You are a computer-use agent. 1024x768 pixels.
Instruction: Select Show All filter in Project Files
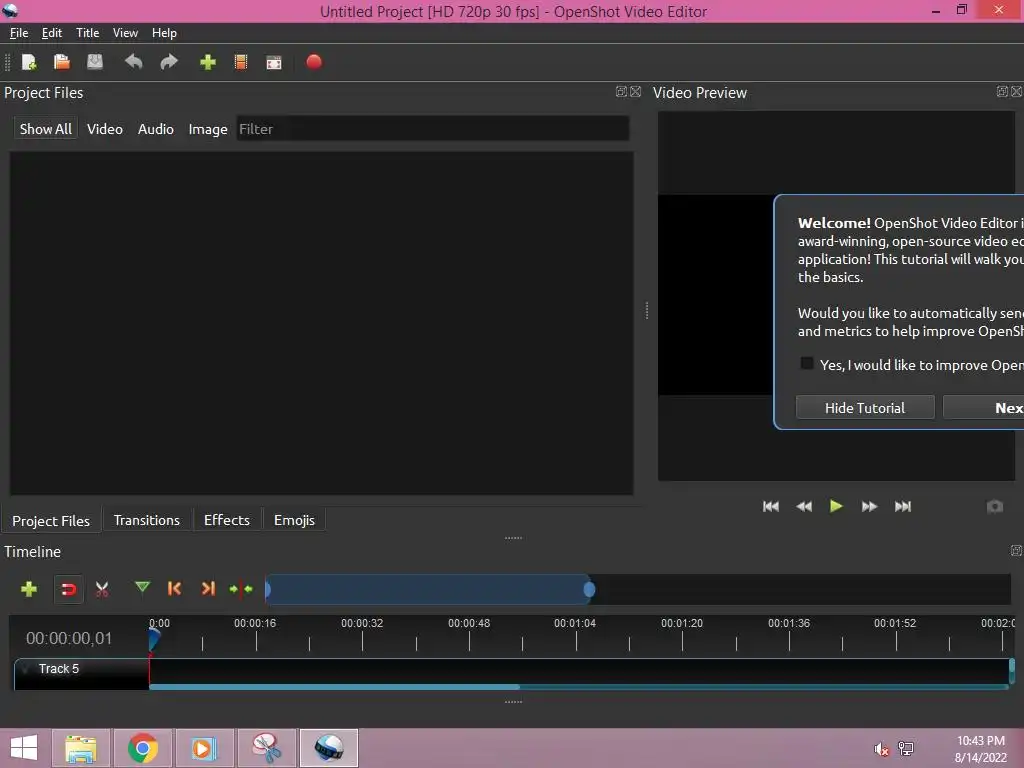coord(46,129)
